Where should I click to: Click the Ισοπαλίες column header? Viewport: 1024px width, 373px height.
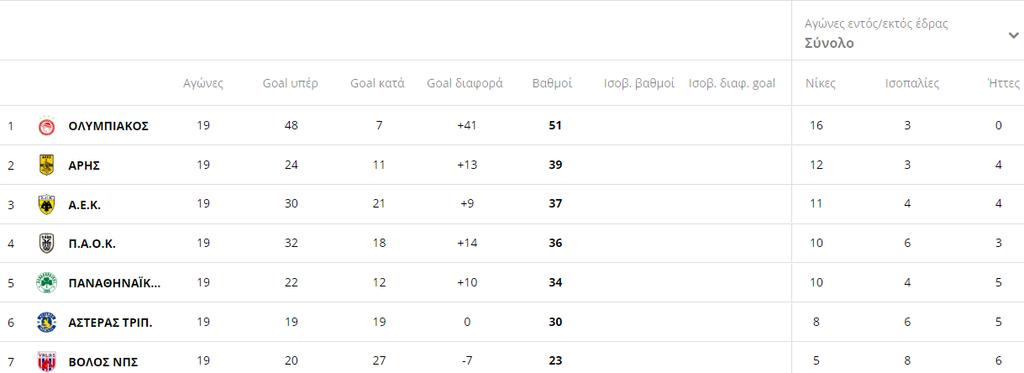point(912,84)
